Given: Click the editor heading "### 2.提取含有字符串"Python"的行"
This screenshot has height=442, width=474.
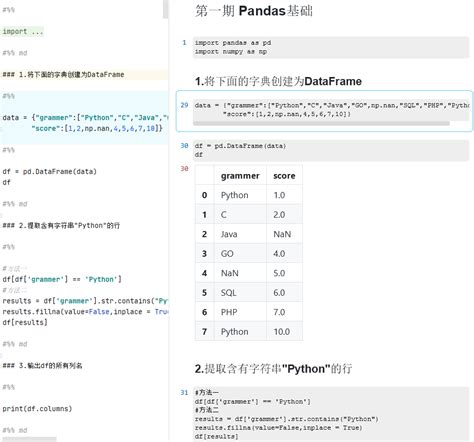Looking at the screenshot, I should [x=61, y=226].
